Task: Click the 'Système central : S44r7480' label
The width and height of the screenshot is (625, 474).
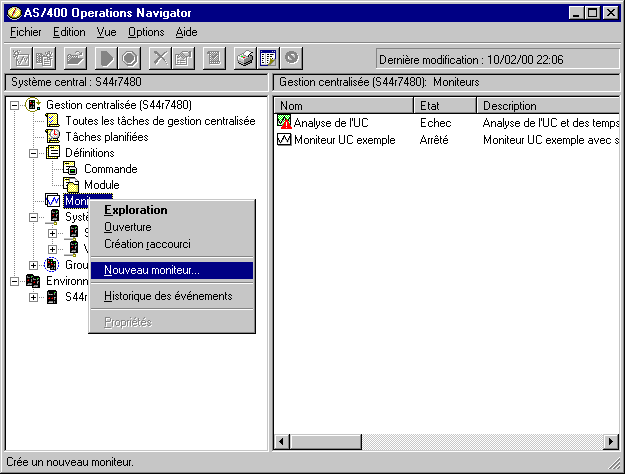Action: click(76, 82)
